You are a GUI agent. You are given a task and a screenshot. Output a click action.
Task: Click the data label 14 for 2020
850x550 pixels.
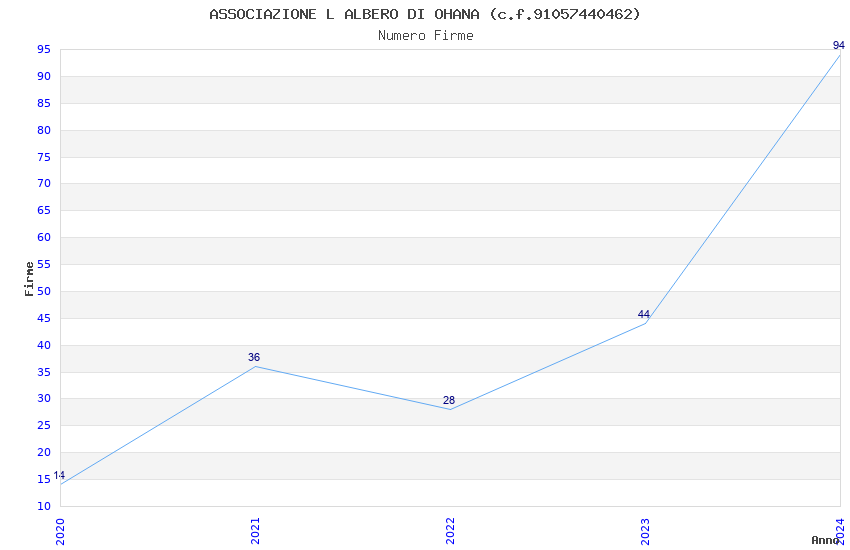click(59, 475)
